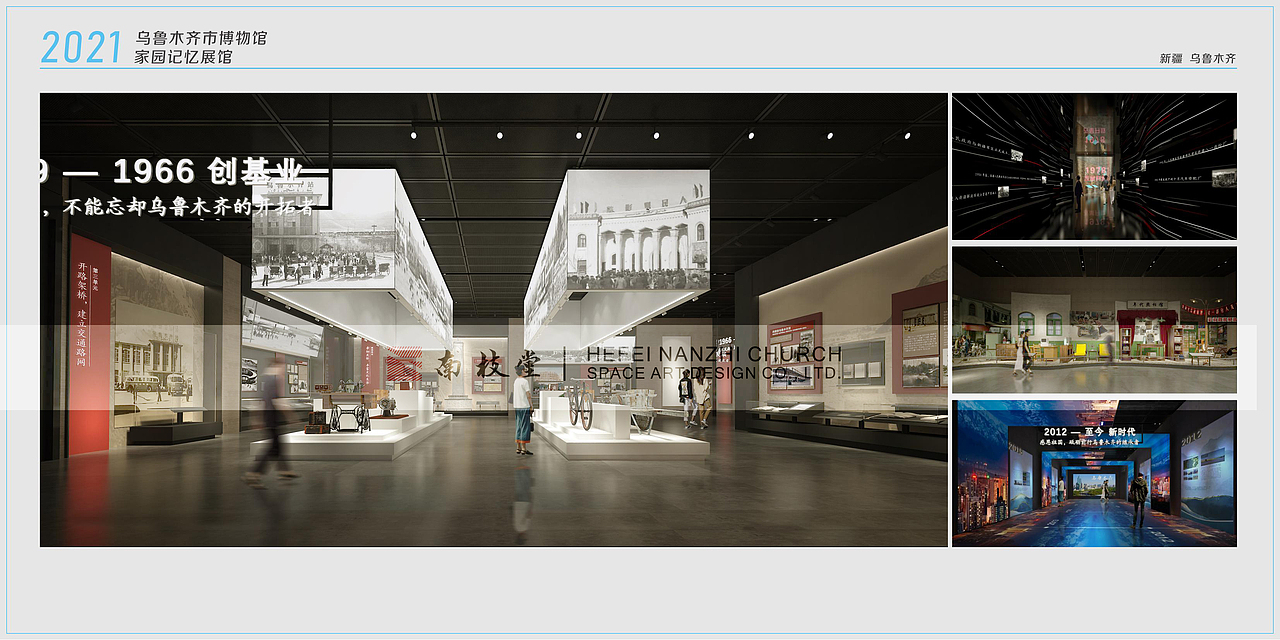Viewport: 1280px width, 640px height.
Task: Open the '2012 — 至今 新时代' blue corridor rendering
Action: [x=1094, y=473]
